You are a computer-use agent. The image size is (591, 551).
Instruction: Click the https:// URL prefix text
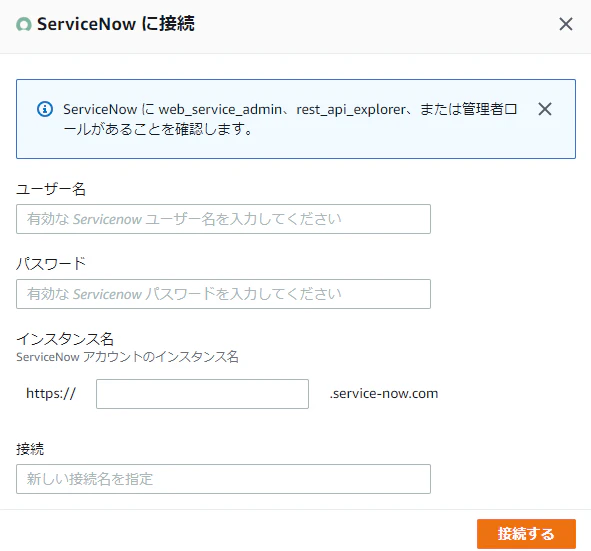[x=51, y=393]
